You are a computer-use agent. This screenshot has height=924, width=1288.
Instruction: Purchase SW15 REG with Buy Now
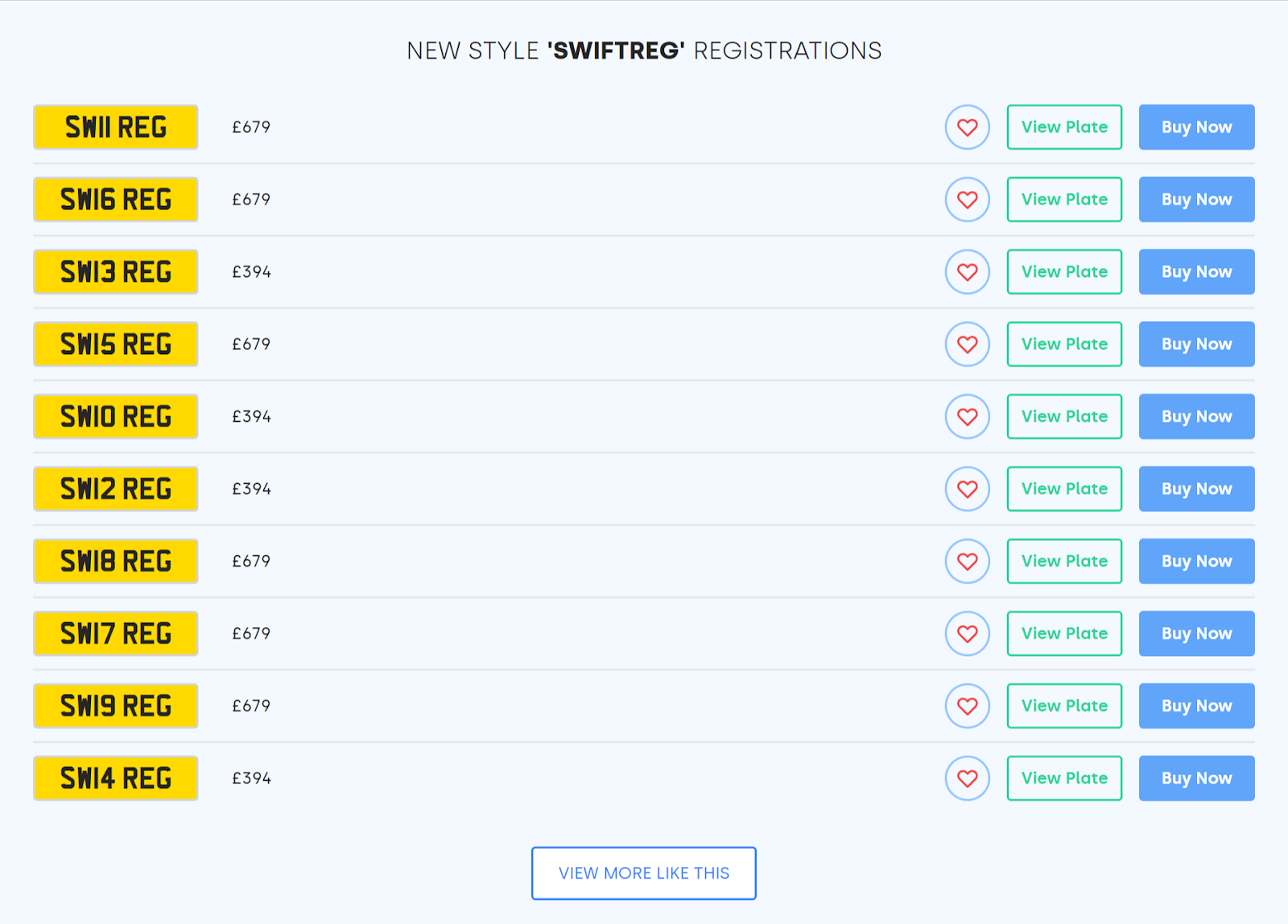coord(1196,344)
